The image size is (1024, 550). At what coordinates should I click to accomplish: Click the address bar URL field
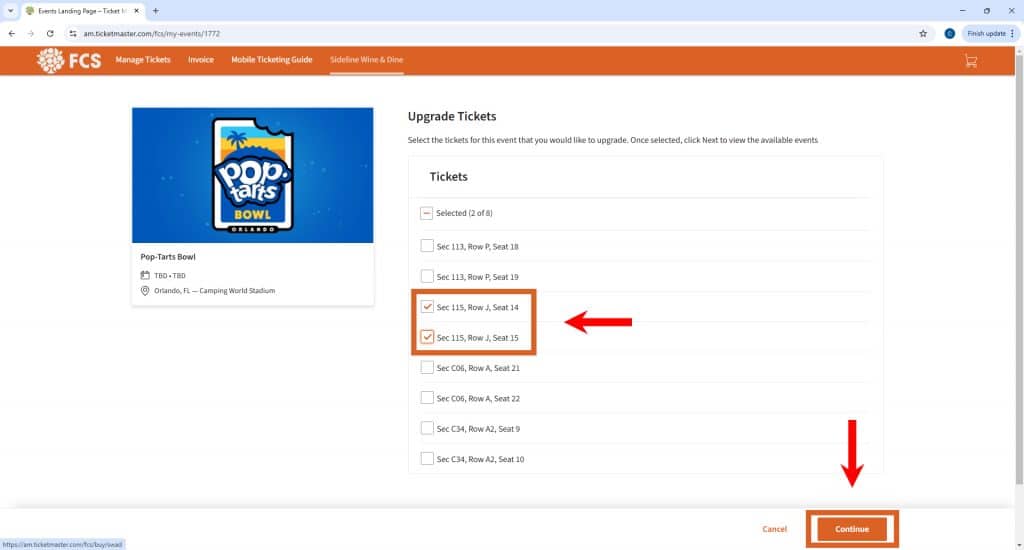click(490, 33)
